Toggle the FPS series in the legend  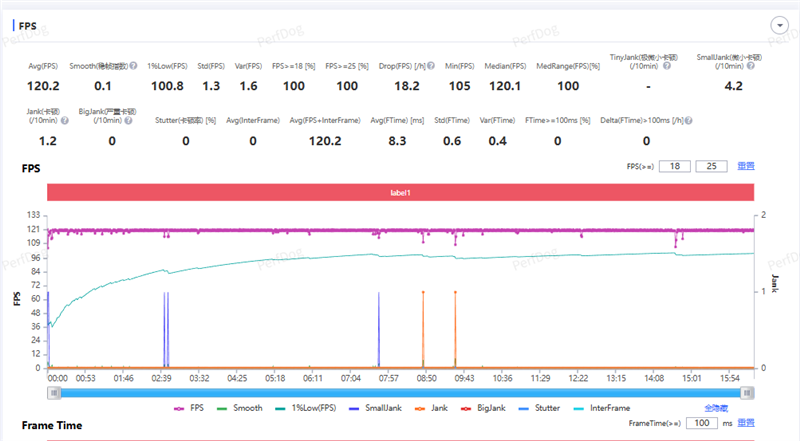click(188, 408)
